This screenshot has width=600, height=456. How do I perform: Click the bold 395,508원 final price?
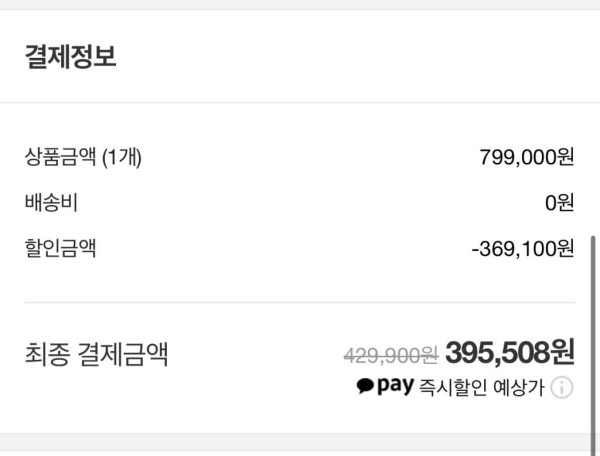(x=510, y=352)
